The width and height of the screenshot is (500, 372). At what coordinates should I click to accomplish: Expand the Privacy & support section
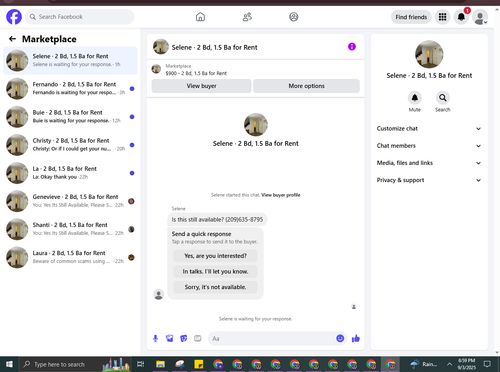pyautogui.click(x=429, y=180)
